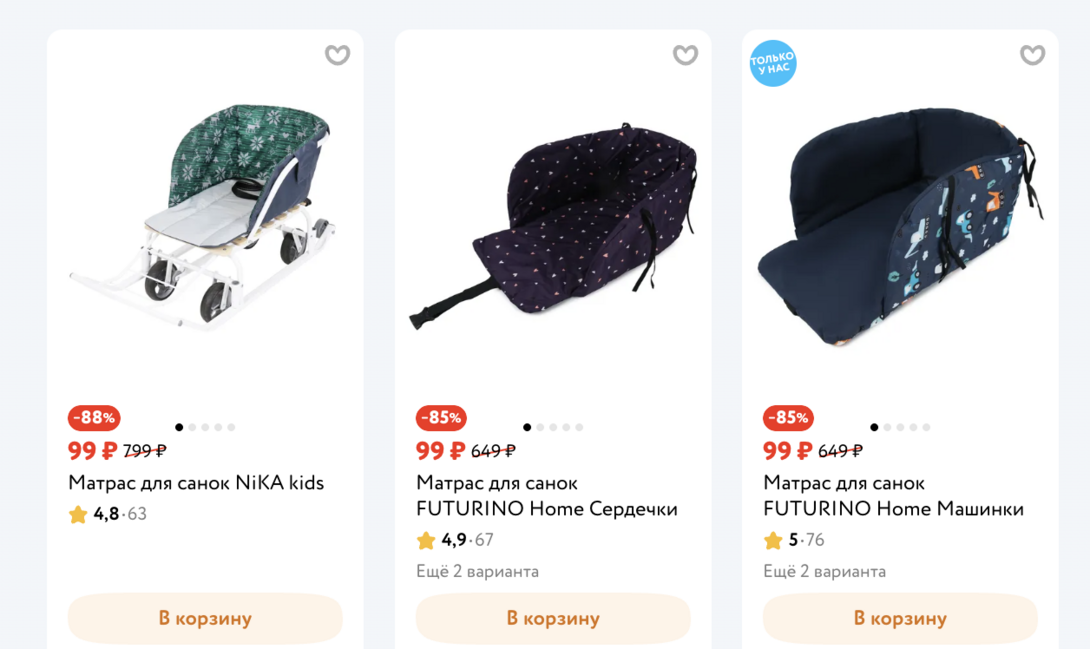1090x649 pixels.
Task: Click the star rating icon for Машинки mattress
Action: point(773,541)
